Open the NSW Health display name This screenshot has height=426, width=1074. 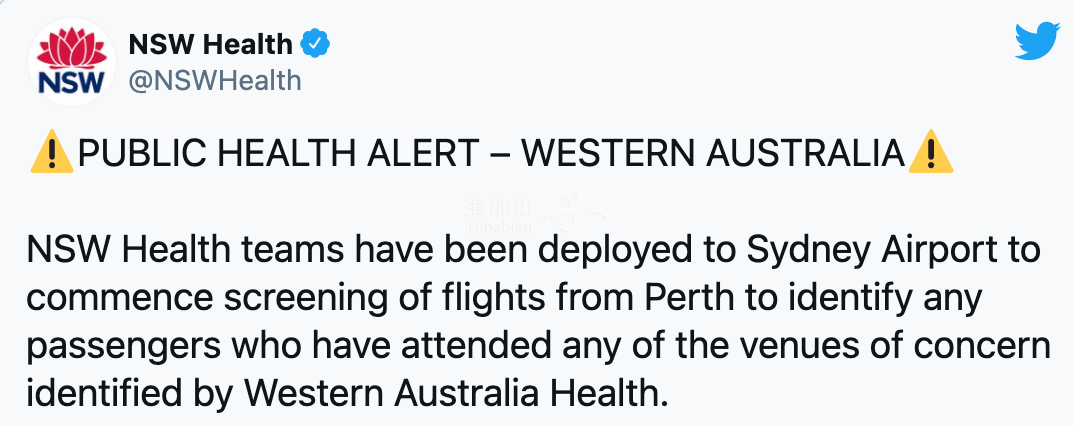[210, 45]
